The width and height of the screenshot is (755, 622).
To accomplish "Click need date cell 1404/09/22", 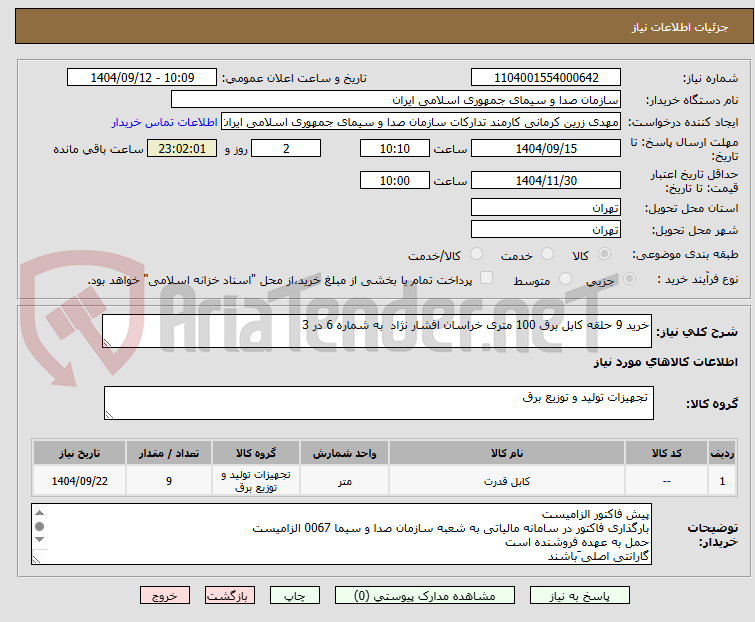I will point(79,481).
